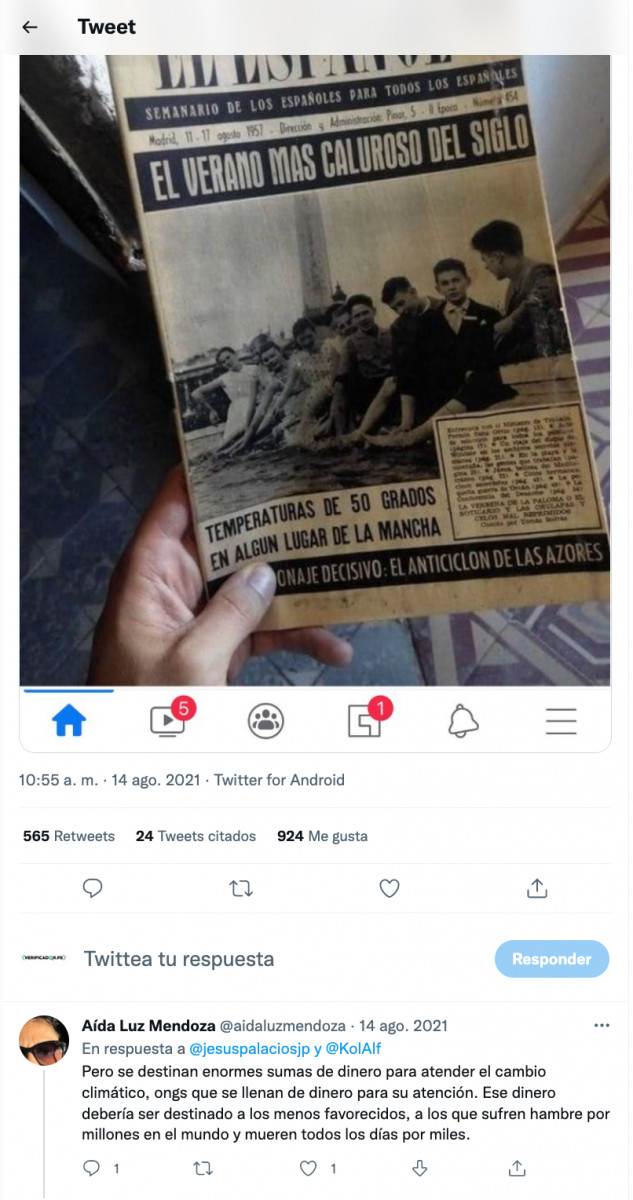
Task: Like the main tweet with the heart icon
Action: click(389, 887)
